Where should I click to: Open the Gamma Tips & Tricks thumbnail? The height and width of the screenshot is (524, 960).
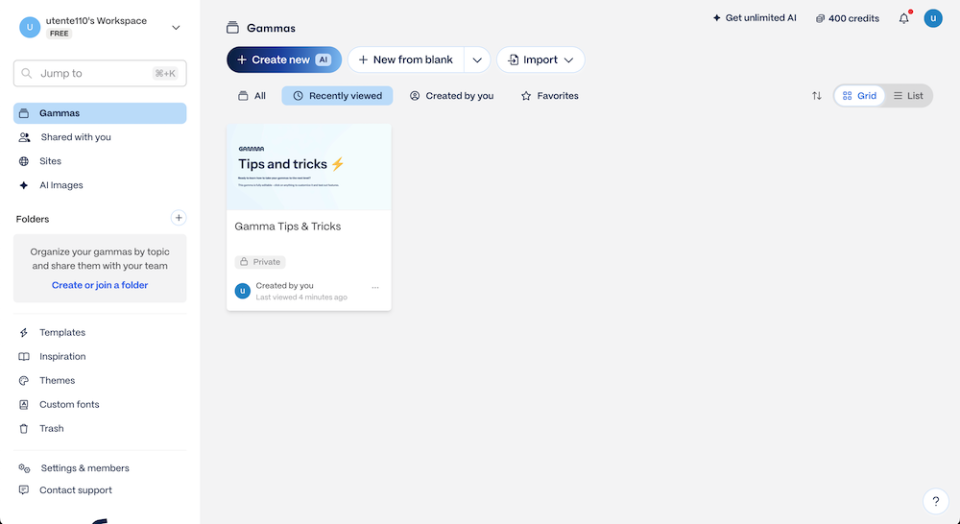coord(309,167)
